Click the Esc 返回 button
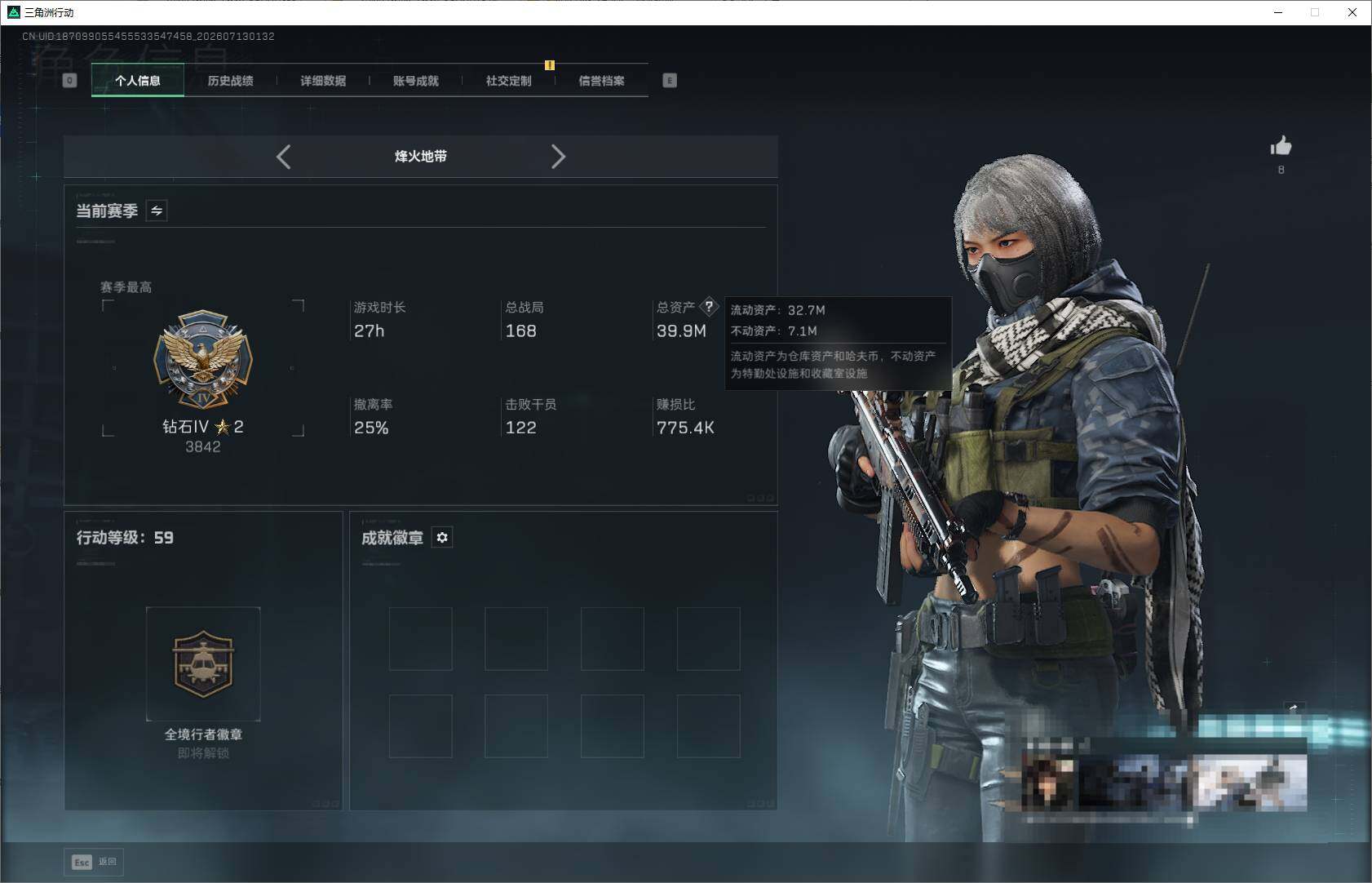 point(94,862)
